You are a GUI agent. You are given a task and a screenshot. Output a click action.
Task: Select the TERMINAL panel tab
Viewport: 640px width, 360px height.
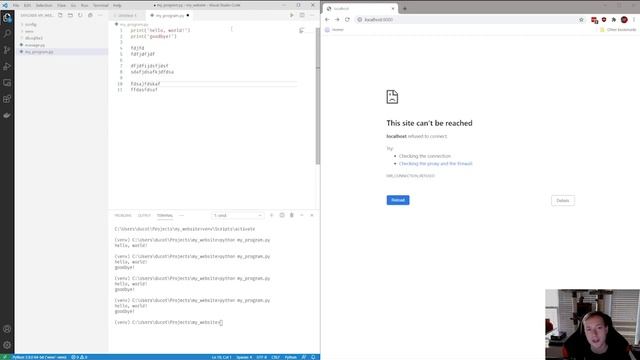pyautogui.click(x=165, y=216)
